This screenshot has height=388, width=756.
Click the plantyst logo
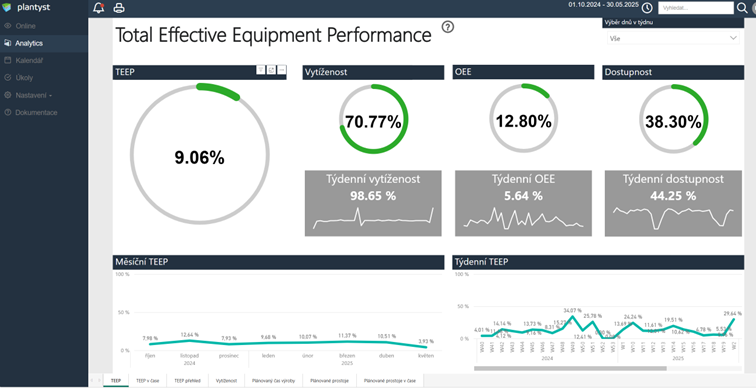coord(27,7)
